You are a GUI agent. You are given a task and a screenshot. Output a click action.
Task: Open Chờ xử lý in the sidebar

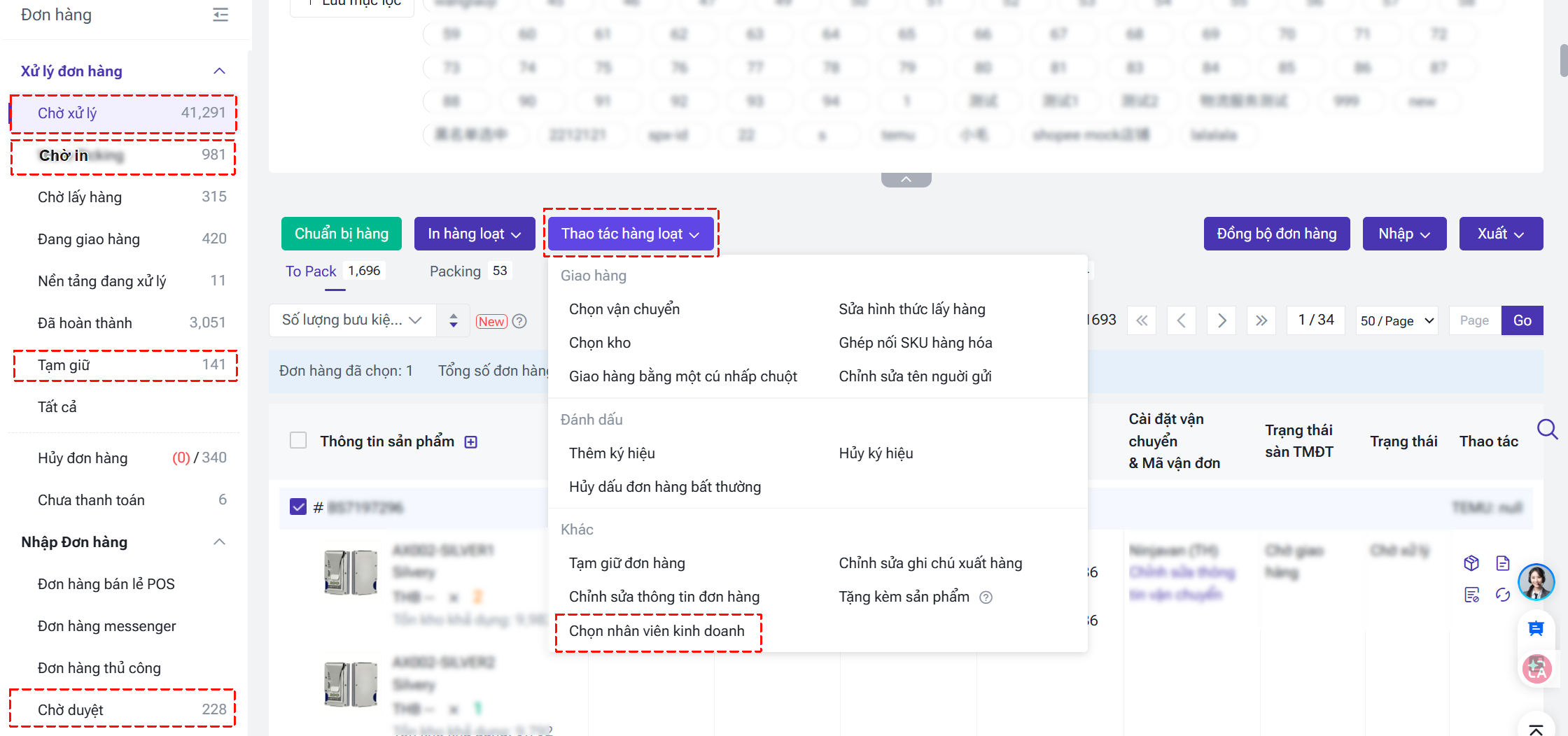point(123,113)
